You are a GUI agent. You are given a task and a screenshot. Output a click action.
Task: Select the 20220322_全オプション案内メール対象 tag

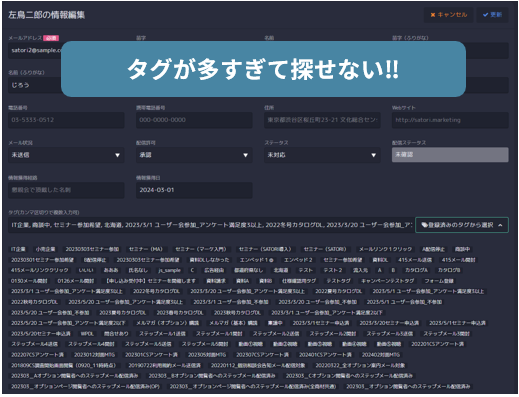pos(360,365)
